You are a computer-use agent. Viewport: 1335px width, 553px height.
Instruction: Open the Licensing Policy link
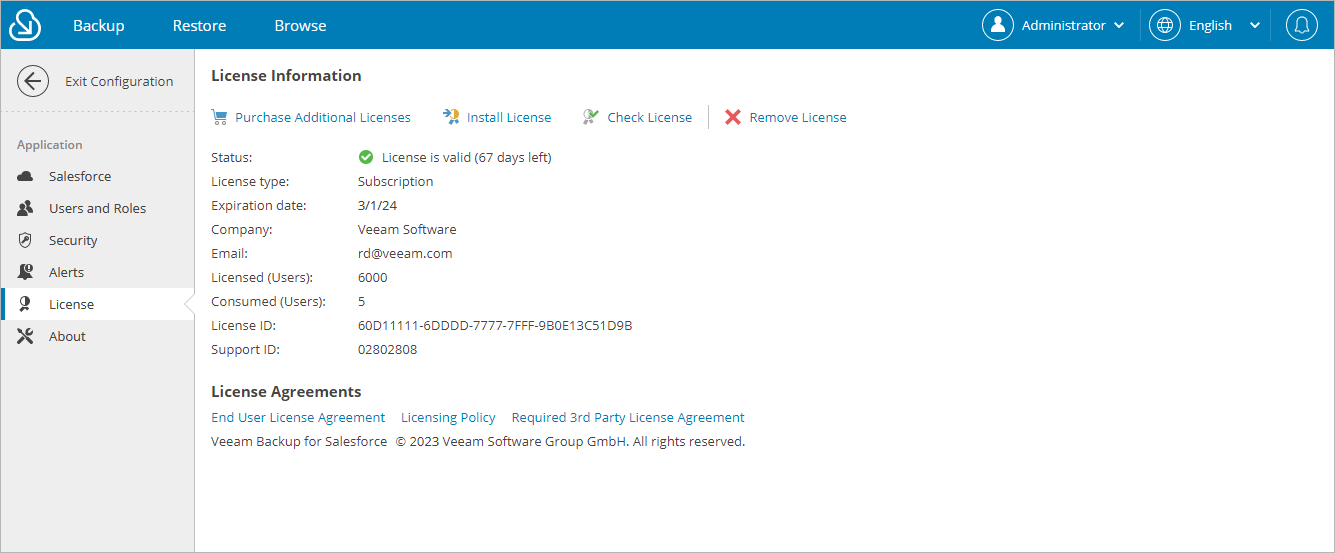click(448, 417)
